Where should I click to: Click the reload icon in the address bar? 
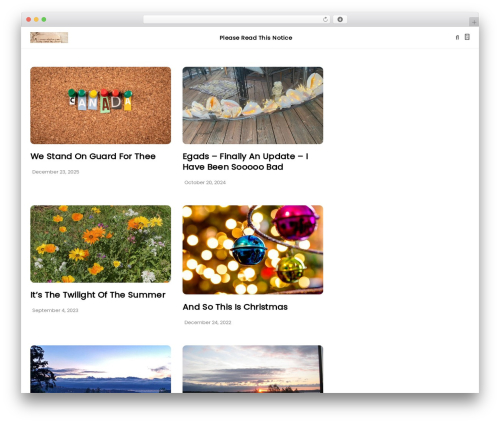(x=325, y=19)
